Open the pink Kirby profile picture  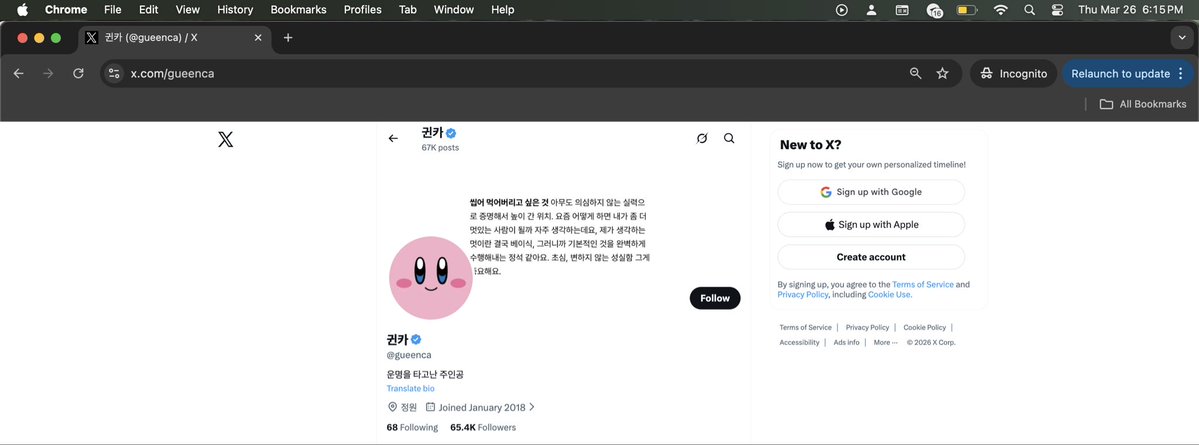point(431,278)
